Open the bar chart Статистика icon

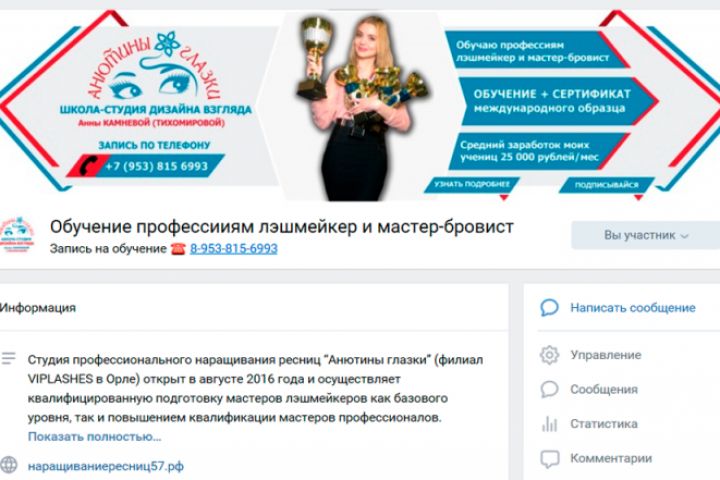pyautogui.click(x=549, y=424)
